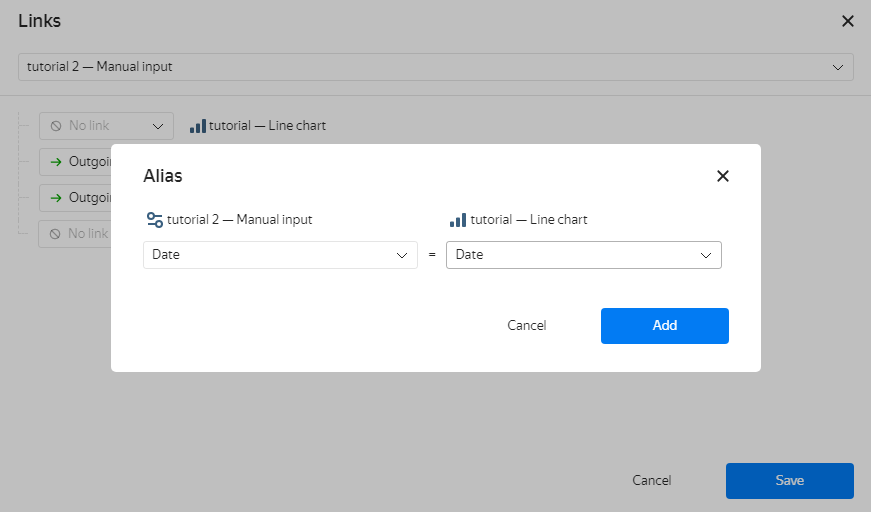This screenshot has width=871, height=512.
Task: Open the tutorial 2 — Manual input selector
Action: [x=435, y=67]
